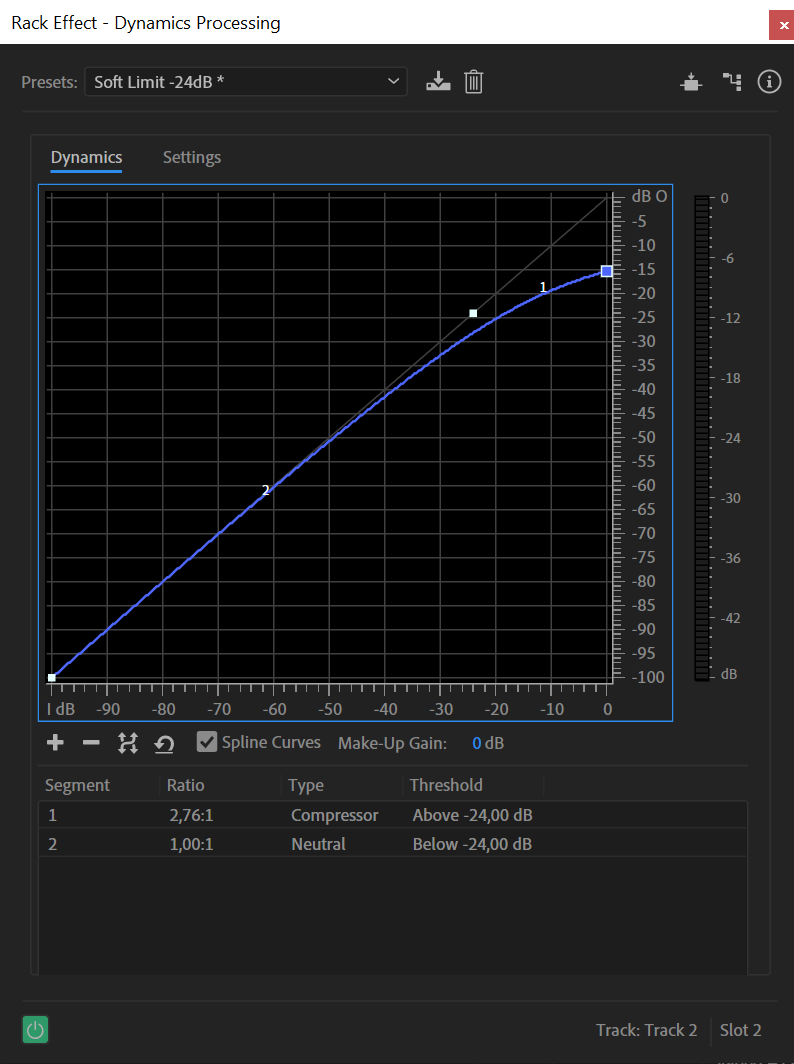Uncheck the Spline Curves checkbox
This screenshot has height=1064, width=794.
click(x=207, y=742)
